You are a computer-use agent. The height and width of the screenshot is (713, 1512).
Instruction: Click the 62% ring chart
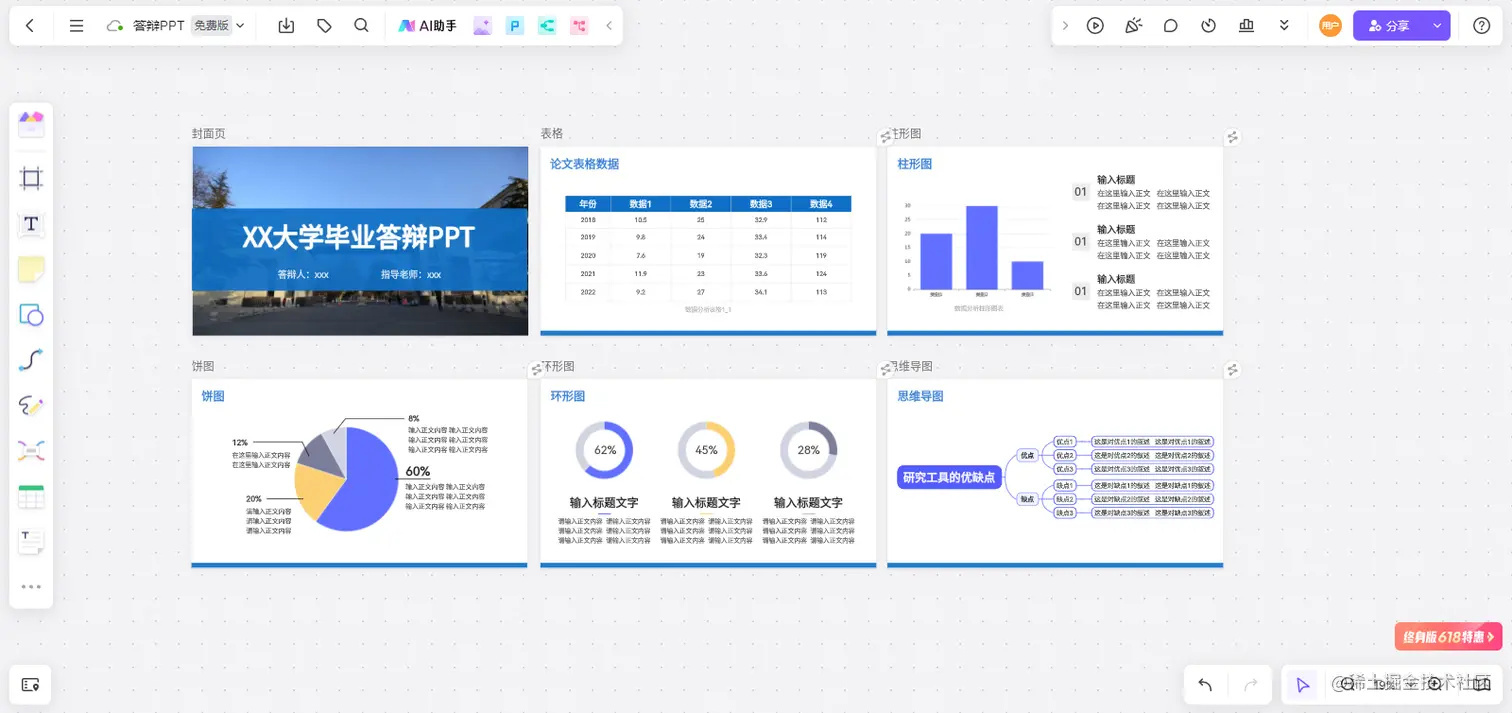click(605, 450)
